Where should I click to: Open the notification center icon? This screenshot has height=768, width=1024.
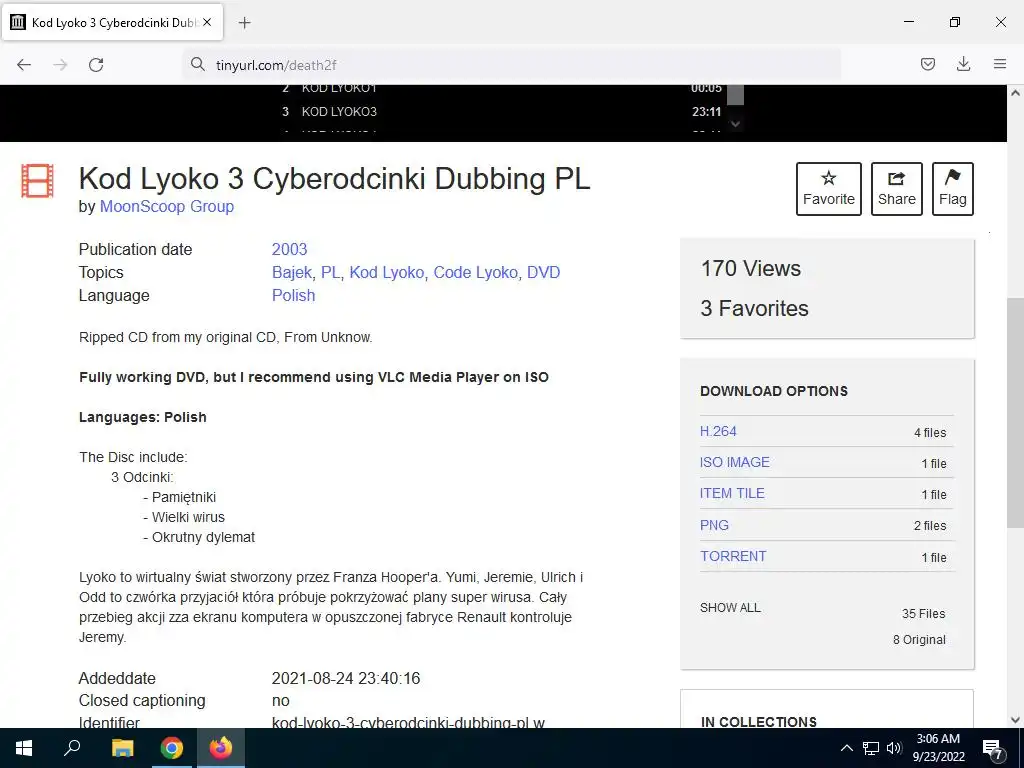[x=993, y=749]
